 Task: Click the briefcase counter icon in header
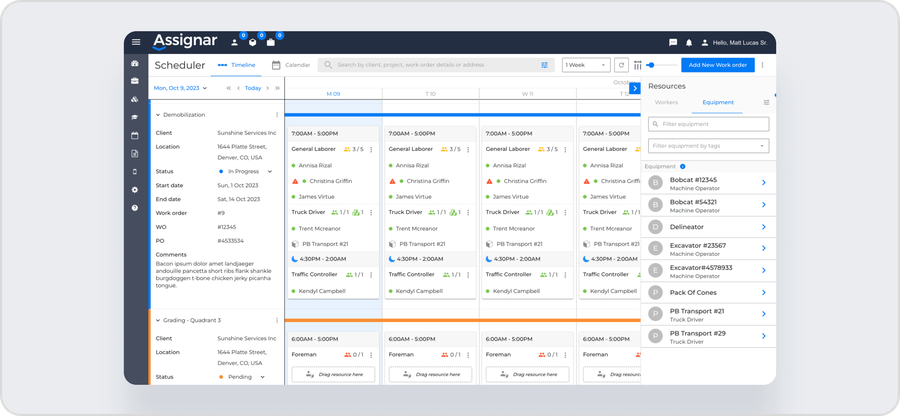[271, 42]
